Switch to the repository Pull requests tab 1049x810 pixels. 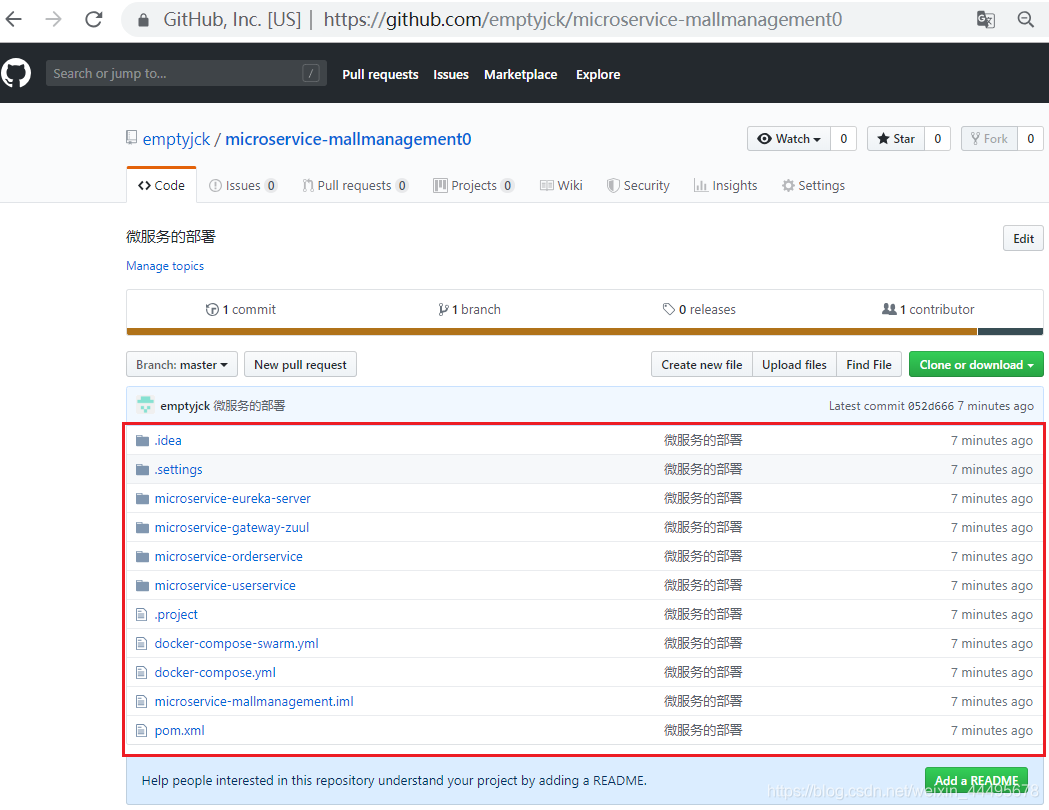click(x=355, y=185)
